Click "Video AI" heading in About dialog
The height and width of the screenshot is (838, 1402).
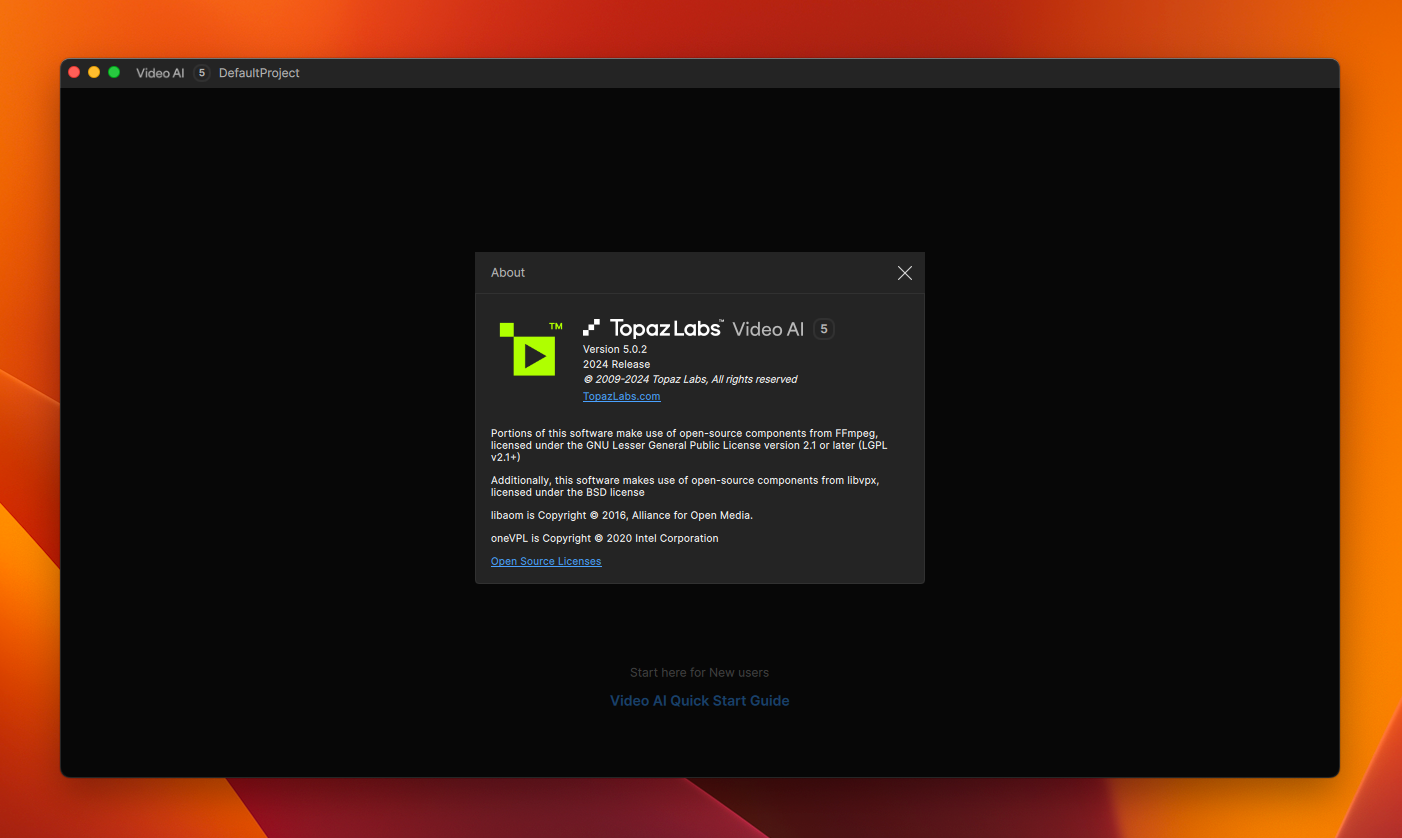(x=768, y=329)
